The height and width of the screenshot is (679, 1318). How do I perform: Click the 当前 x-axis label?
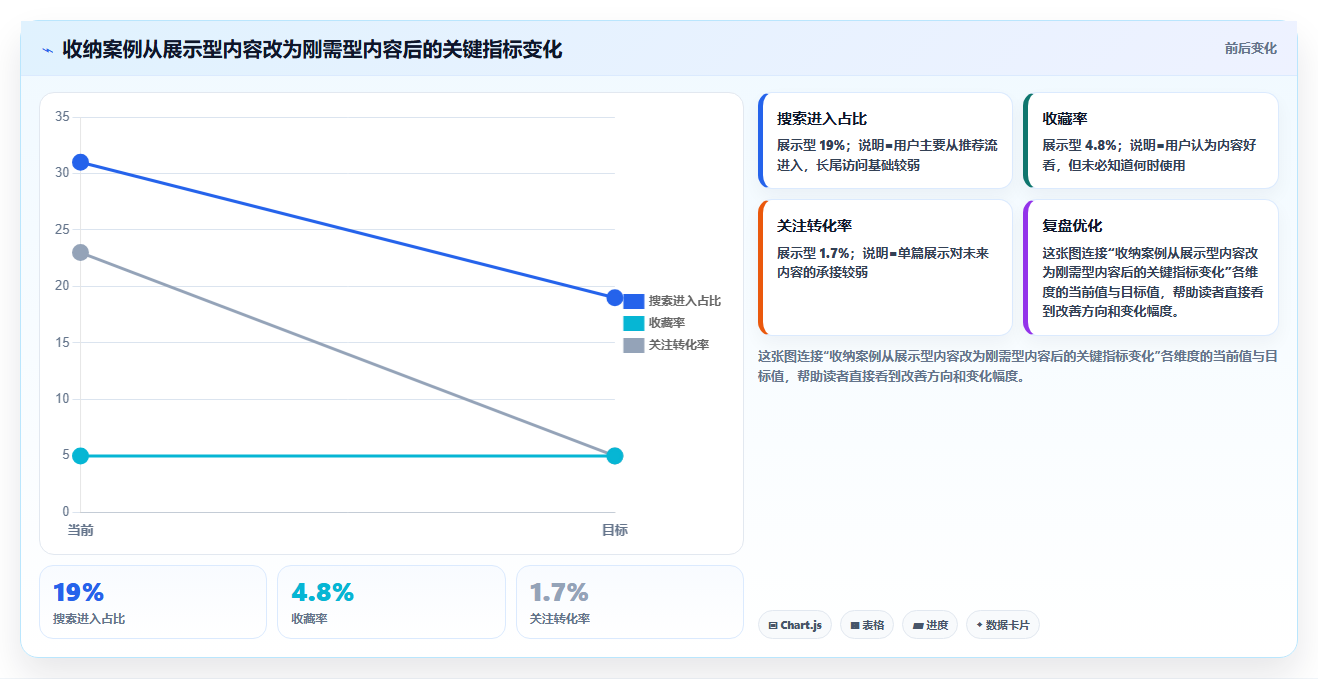pyautogui.click(x=81, y=530)
